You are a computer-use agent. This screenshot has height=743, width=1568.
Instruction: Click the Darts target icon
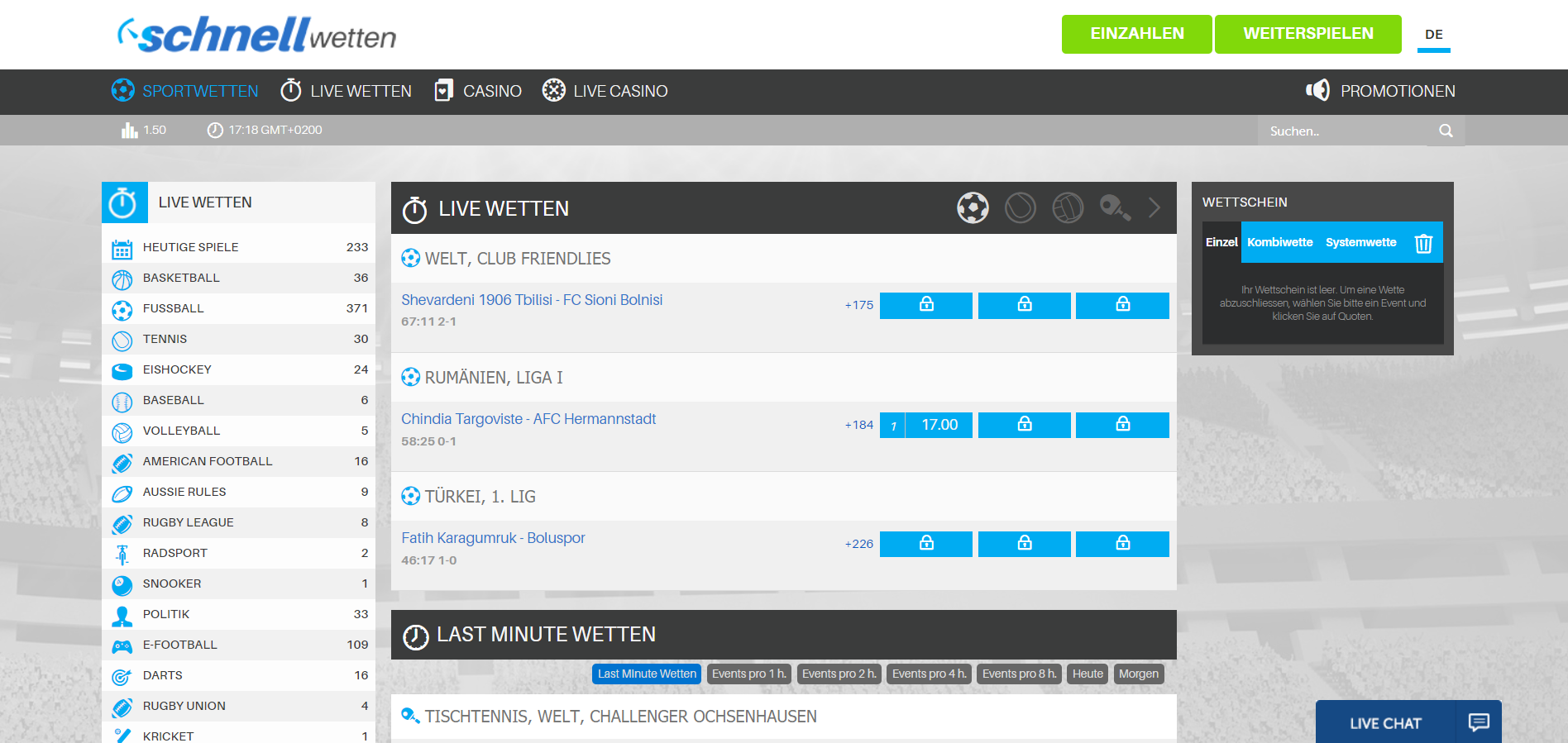(x=122, y=677)
